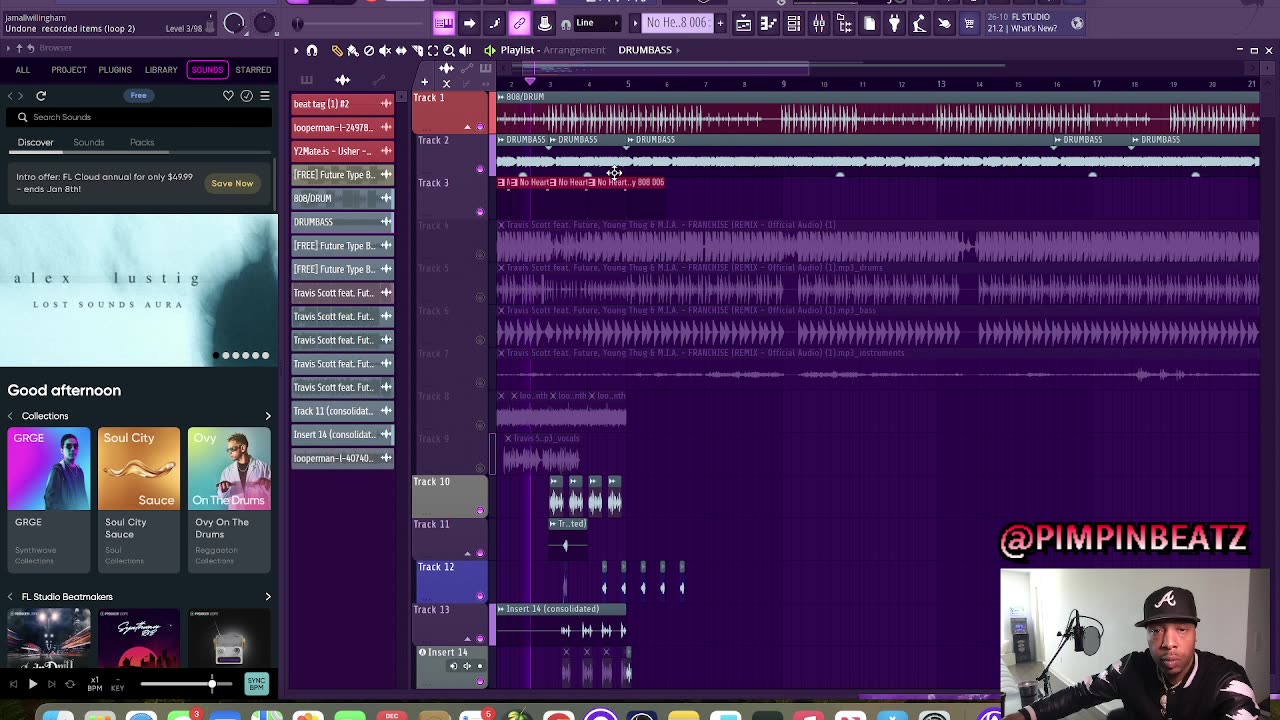Select the DRUMBASS clip in the picker
This screenshot has height=720, width=1280.
[343, 222]
